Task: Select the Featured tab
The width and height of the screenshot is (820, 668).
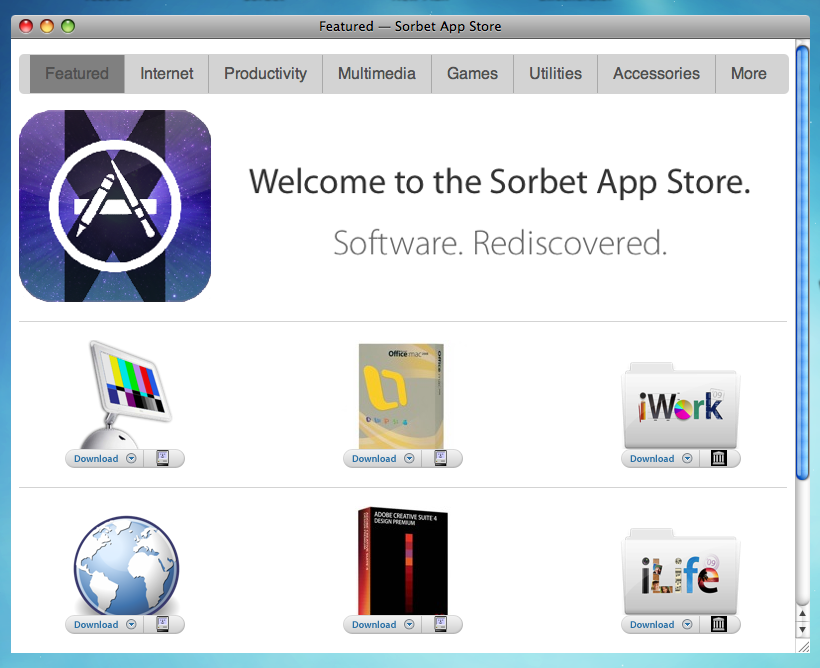Action: point(77,74)
